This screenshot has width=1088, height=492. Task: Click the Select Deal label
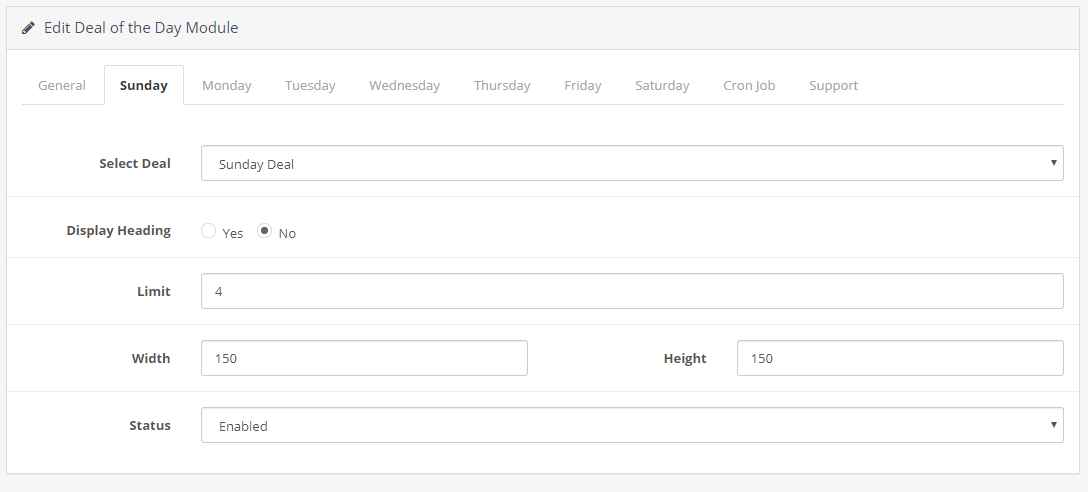[135, 163]
